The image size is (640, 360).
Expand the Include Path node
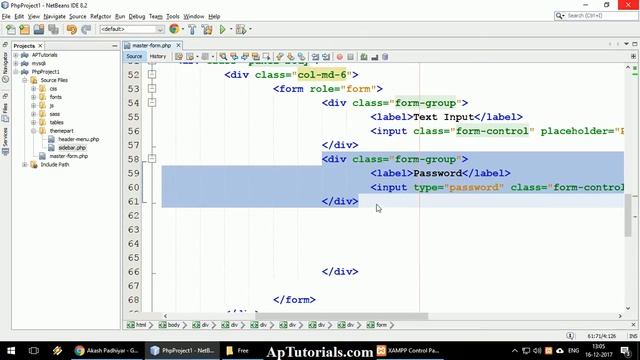pyautogui.click(x=24, y=164)
